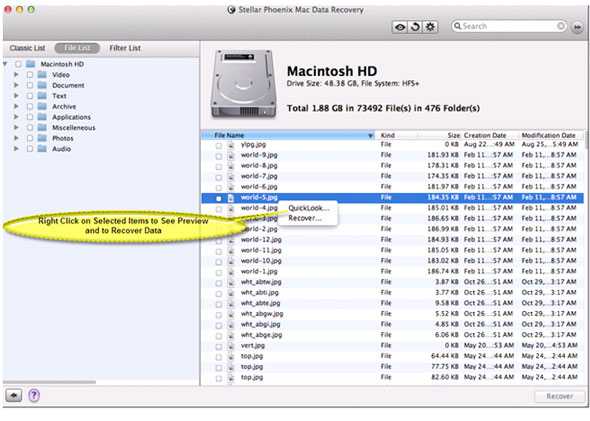The image size is (590, 421).
Task: Click the Applications folder icon
Action: click(x=43, y=117)
